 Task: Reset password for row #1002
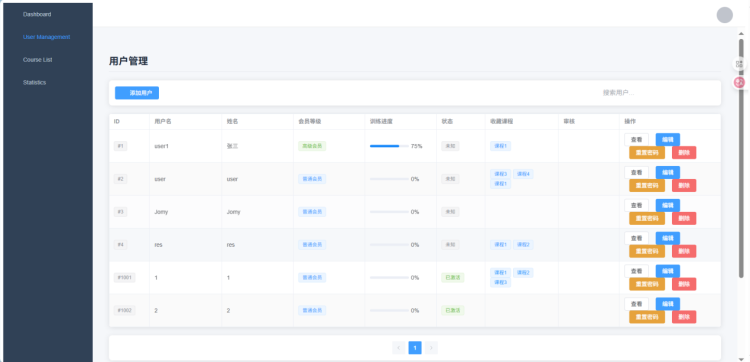[x=647, y=317]
